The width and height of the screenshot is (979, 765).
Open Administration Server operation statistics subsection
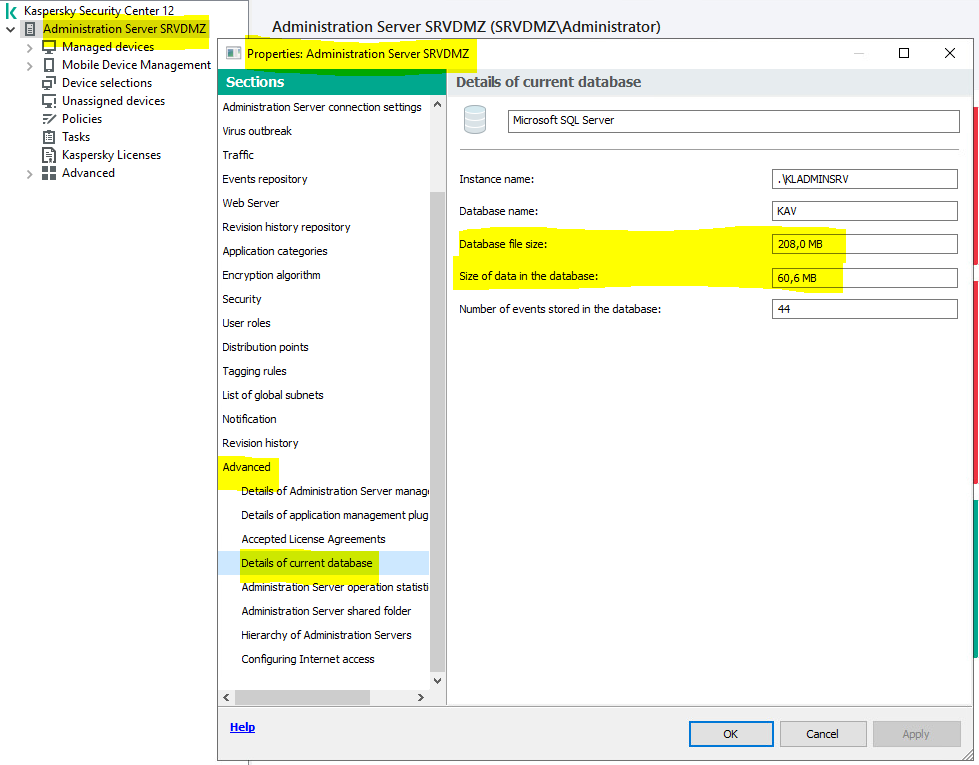pos(335,587)
